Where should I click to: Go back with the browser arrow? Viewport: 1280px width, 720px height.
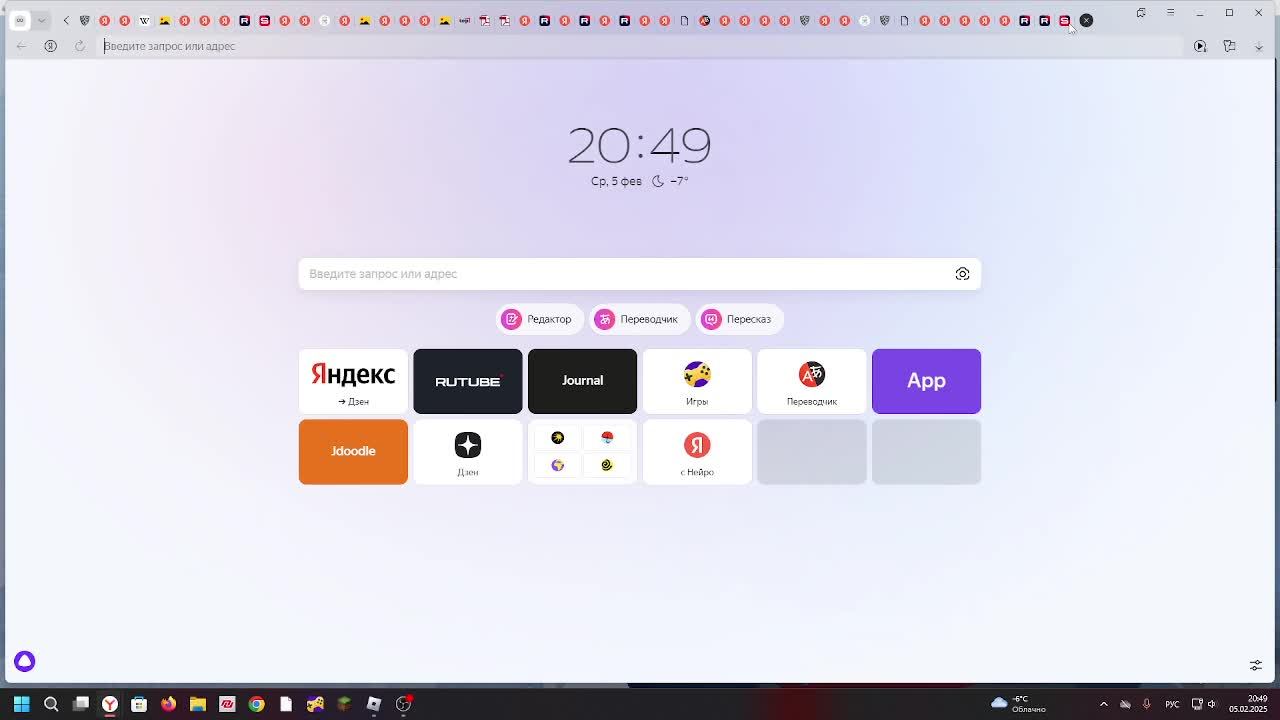22,46
